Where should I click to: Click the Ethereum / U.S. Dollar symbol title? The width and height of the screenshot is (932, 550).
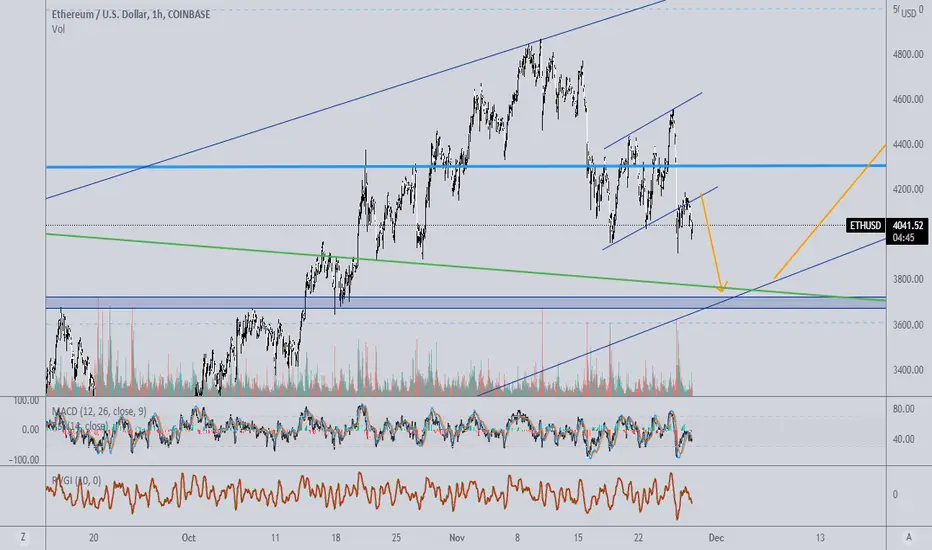131,14
